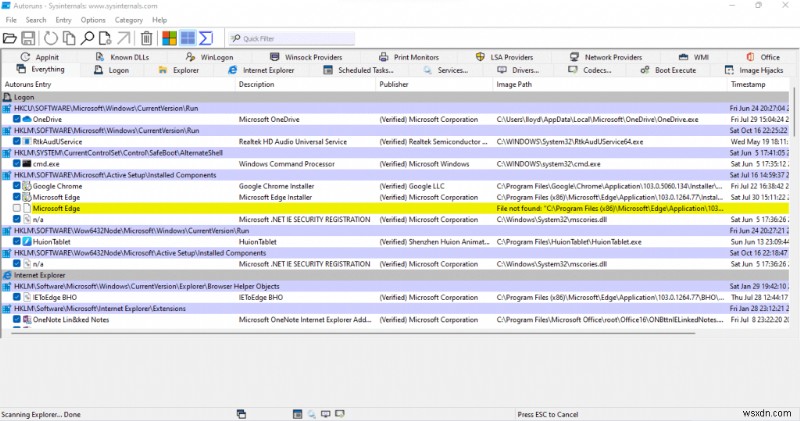Image resolution: width=800 pixels, height=421 pixels.
Task: Click the first status bar window icon
Action: (x=241, y=414)
